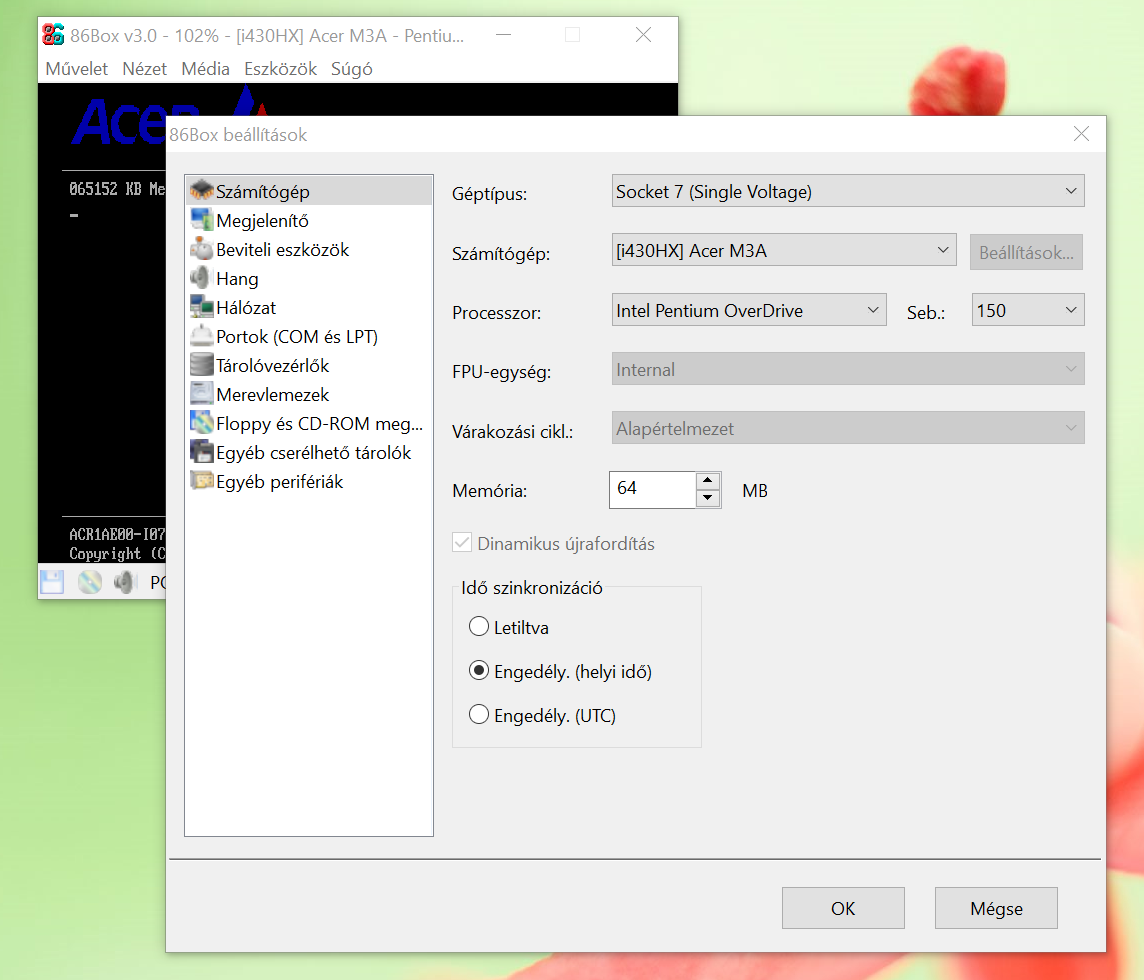Screen dimensions: 1144x980
Task: Open the Számítógép machine dropdown
Action: (784, 250)
